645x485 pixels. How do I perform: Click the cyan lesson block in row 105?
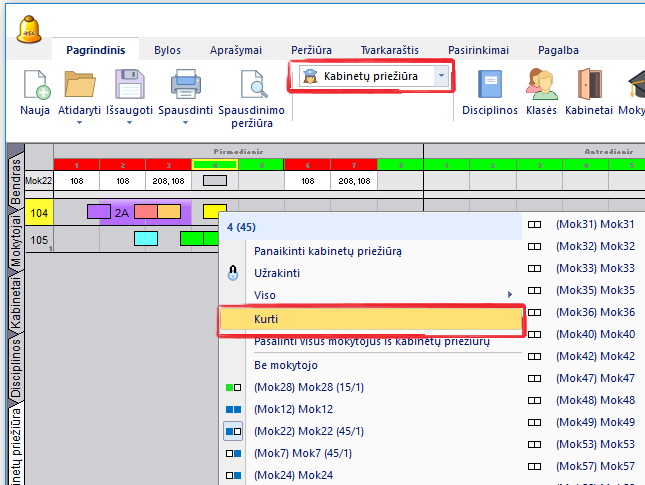(x=146, y=238)
